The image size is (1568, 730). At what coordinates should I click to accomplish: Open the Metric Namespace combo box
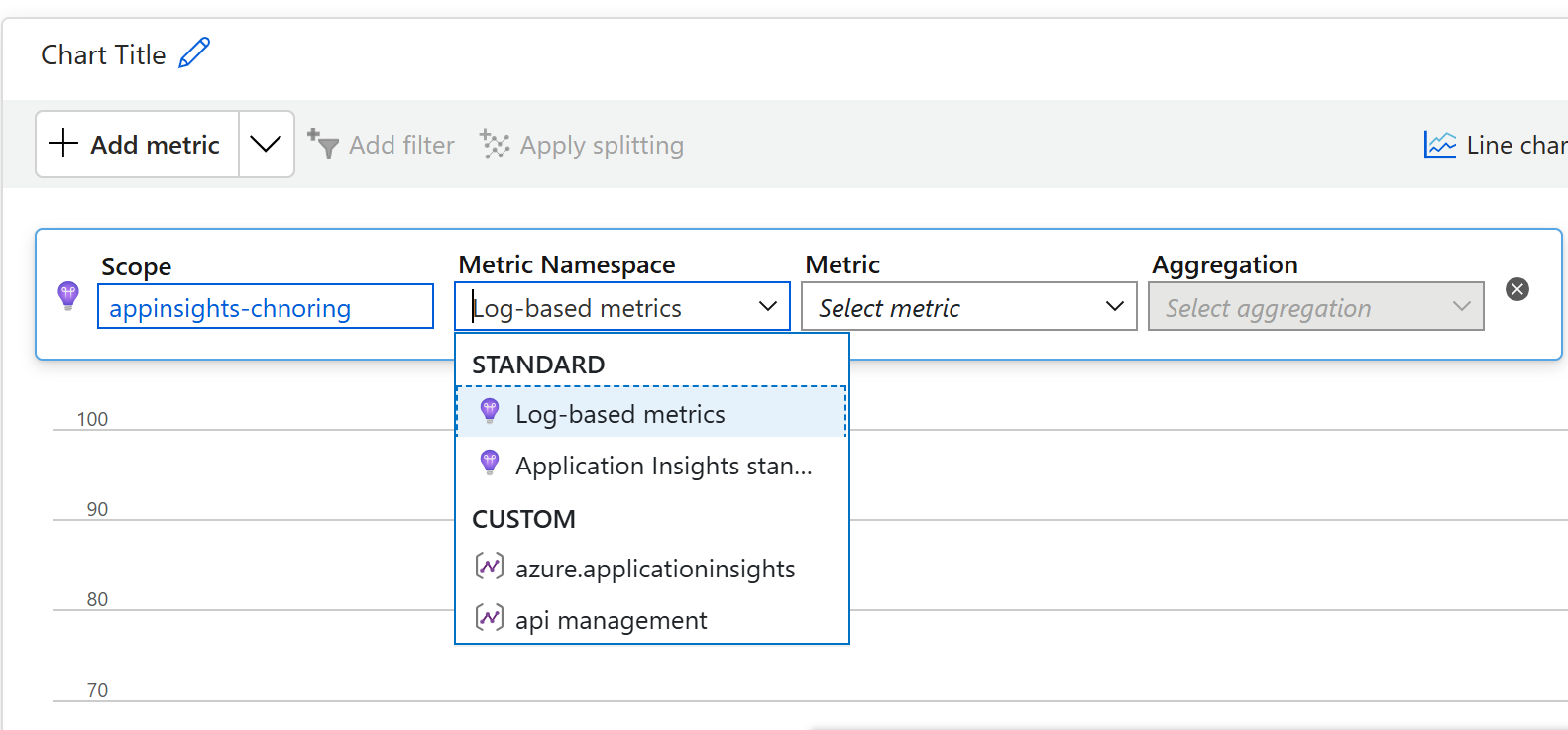pos(622,307)
